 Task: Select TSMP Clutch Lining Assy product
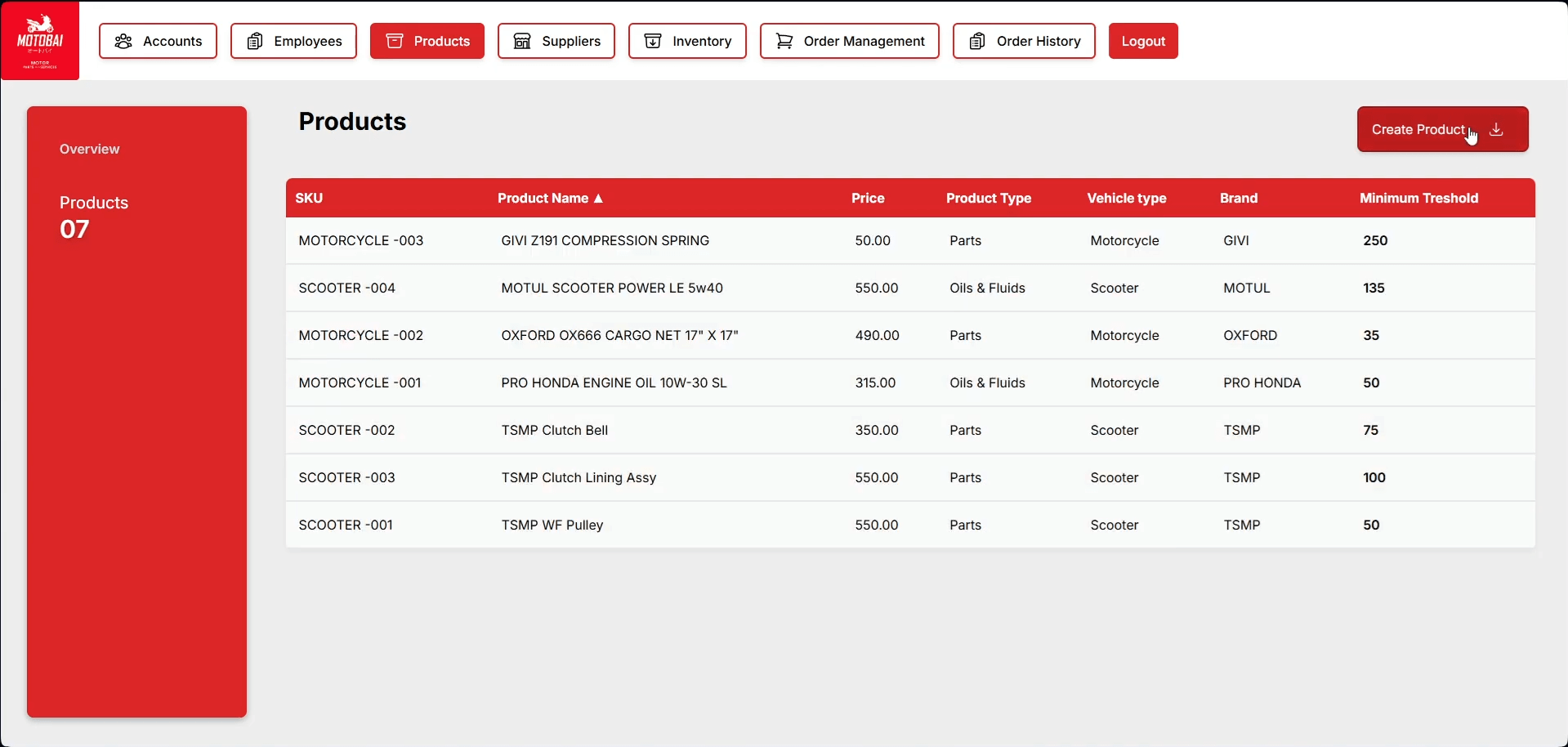tap(579, 477)
